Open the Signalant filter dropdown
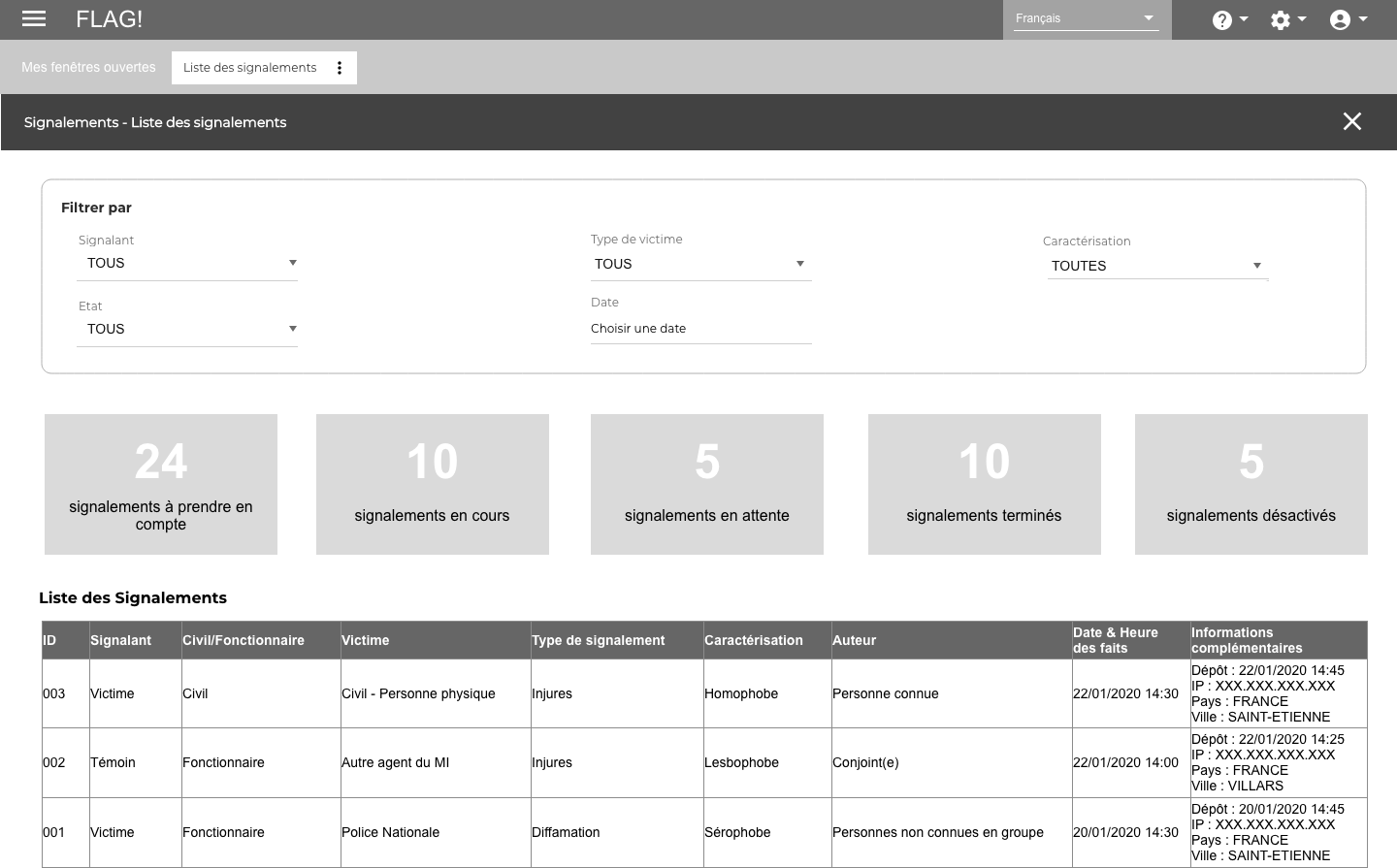This screenshot has width=1397, height=868. coord(187,263)
